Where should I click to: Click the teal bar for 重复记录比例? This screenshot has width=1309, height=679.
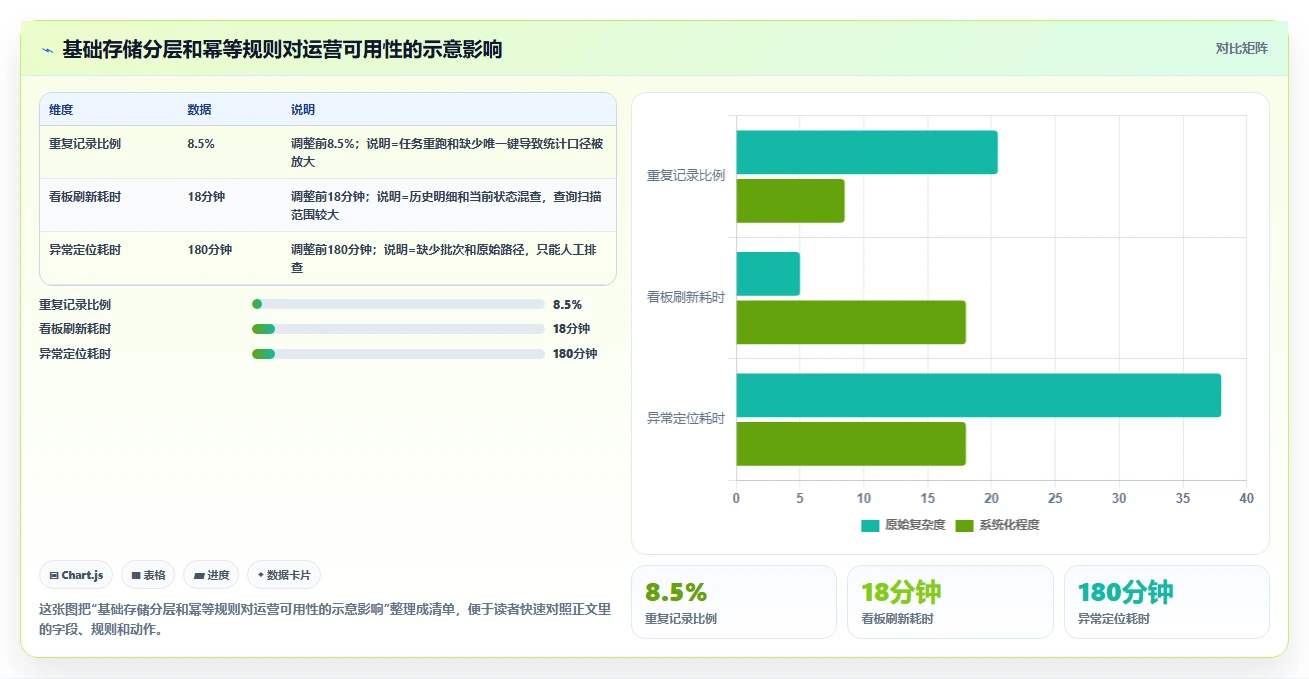867,152
